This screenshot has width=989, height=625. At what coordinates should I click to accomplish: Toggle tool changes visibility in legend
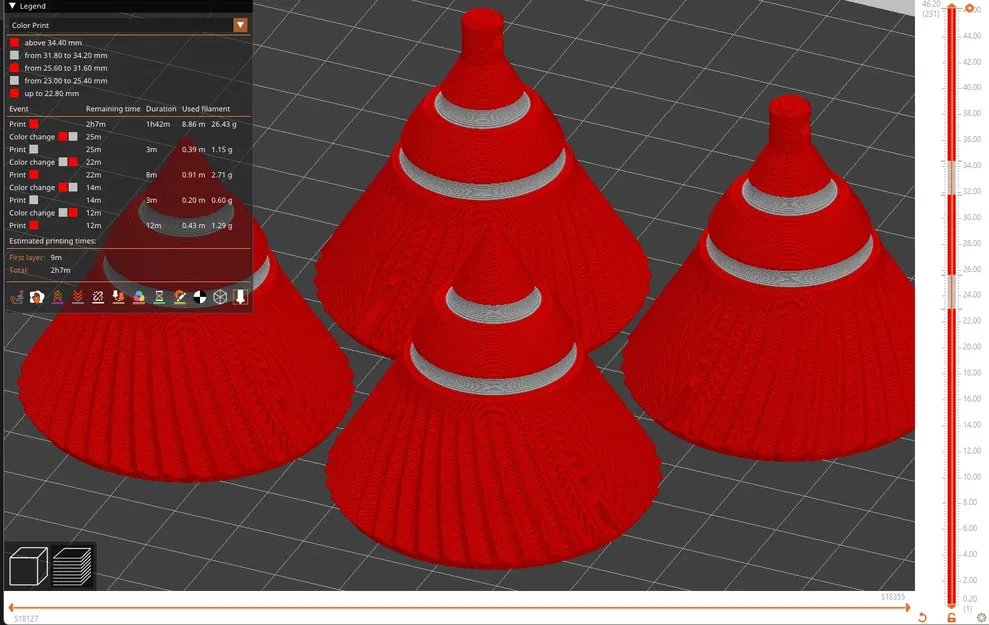[118, 296]
